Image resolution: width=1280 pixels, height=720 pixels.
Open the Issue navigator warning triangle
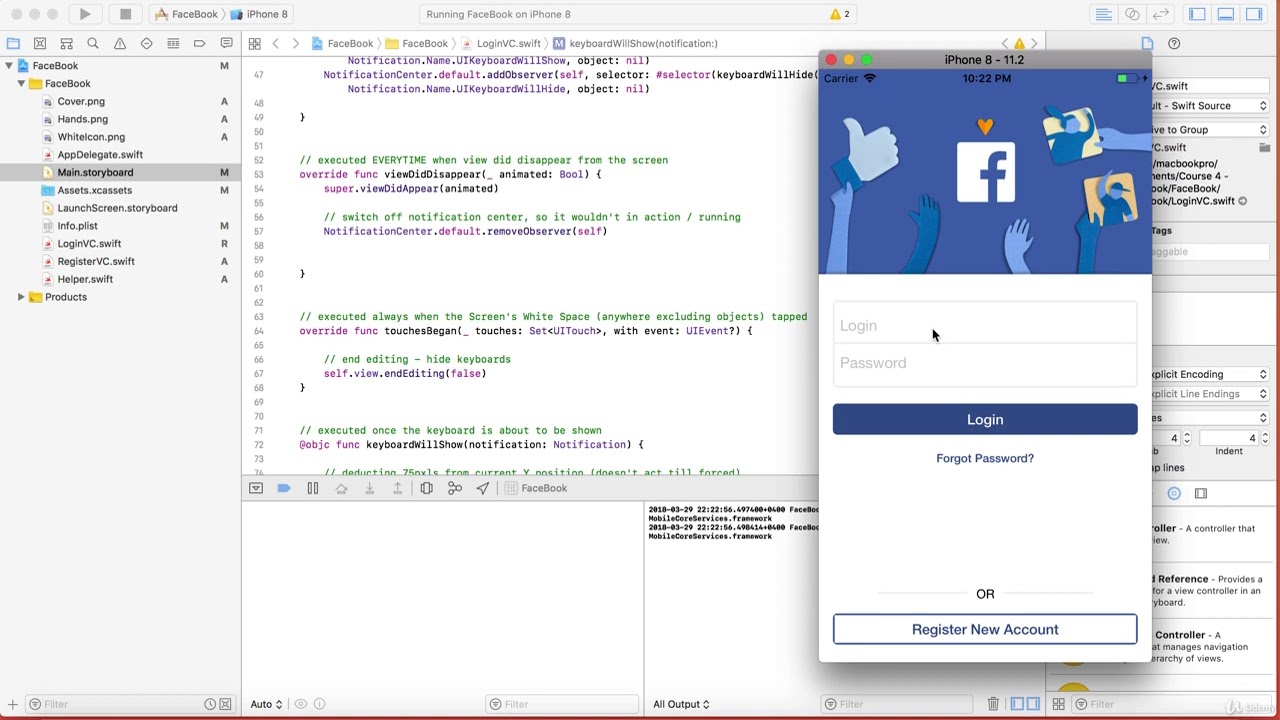pos(120,43)
